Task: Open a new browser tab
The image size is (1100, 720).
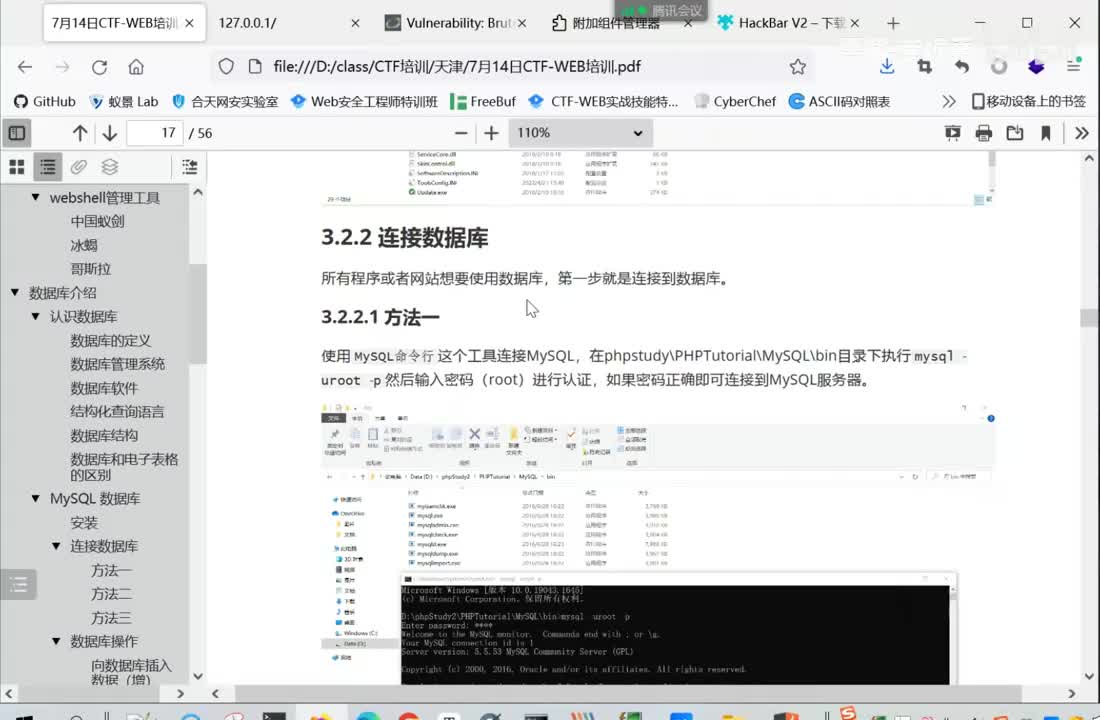Action: [x=893, y=23]
